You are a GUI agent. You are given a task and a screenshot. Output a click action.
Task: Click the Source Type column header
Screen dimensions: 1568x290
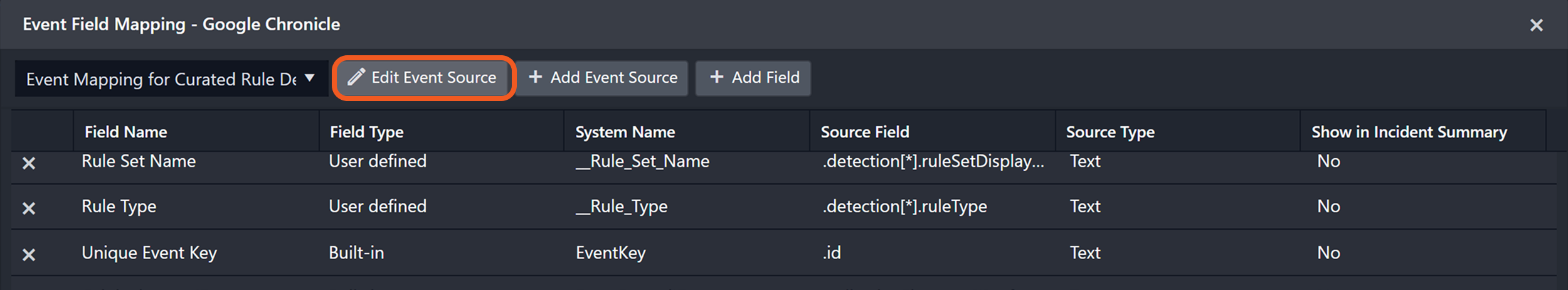coord(1110,132)
